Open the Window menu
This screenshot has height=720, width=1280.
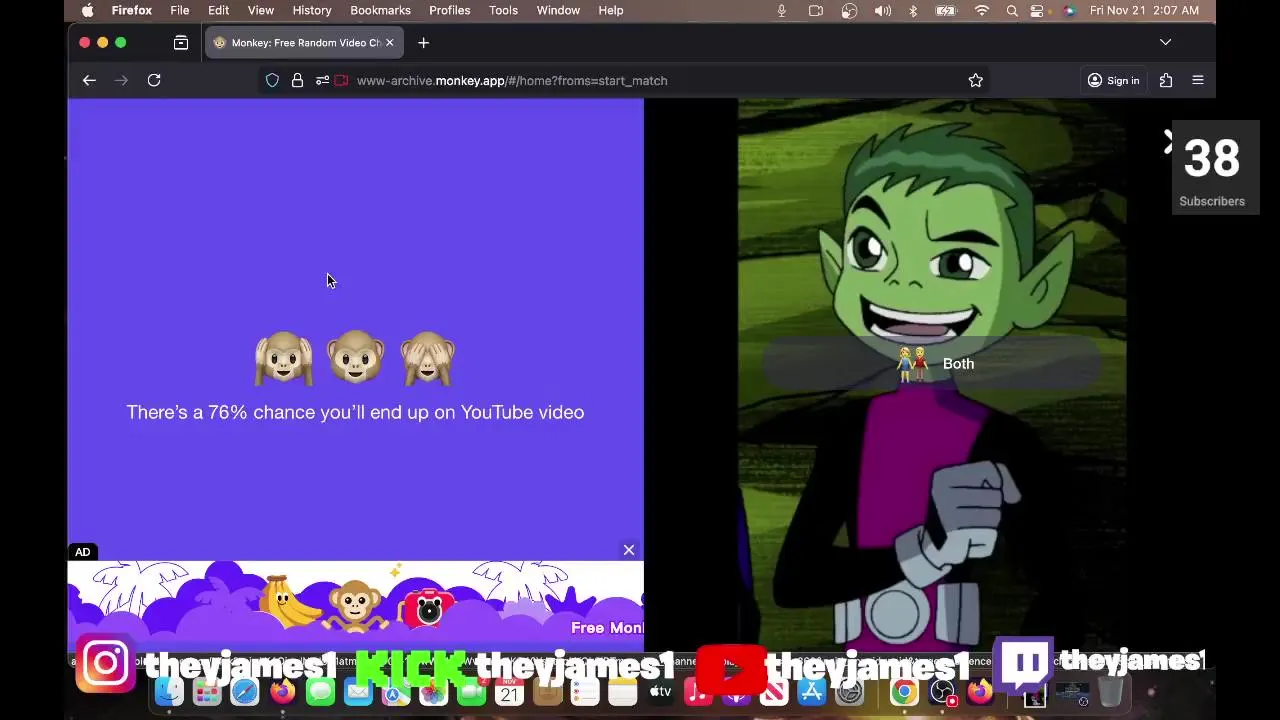[x=558, y=10]
